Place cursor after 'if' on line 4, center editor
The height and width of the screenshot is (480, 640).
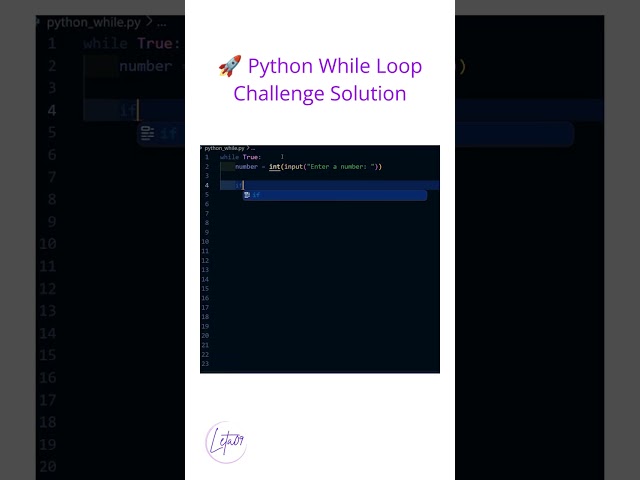coord(243,185)
